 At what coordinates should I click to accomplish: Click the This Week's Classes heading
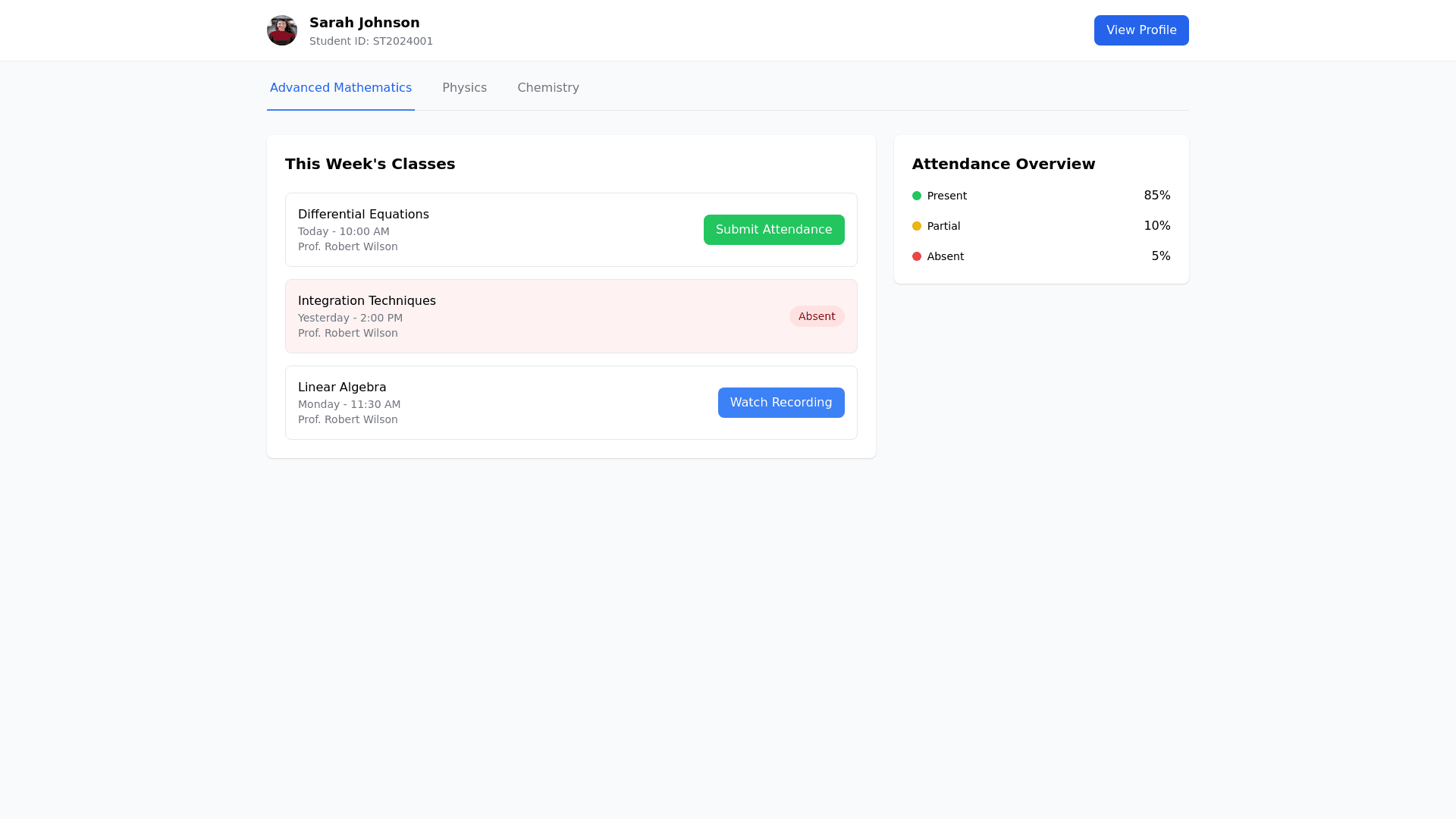coord(369,164)
